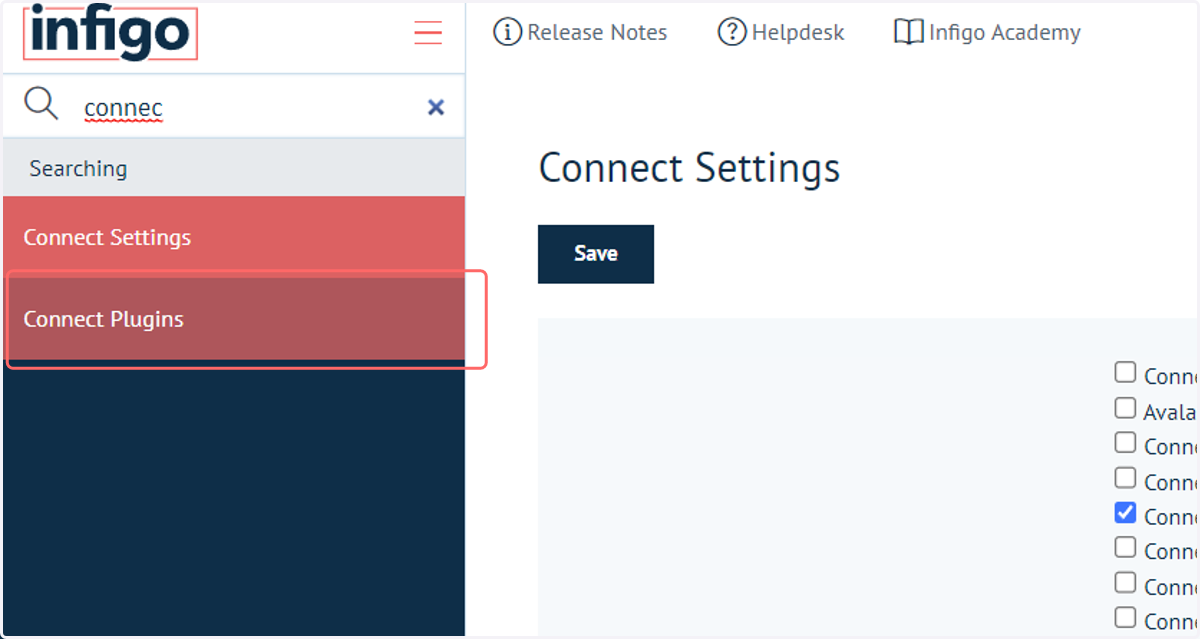Click the "Connect Settings" page heading
Image resolution: width=1200 pixels, height=639 pixels.
[689, 168]
